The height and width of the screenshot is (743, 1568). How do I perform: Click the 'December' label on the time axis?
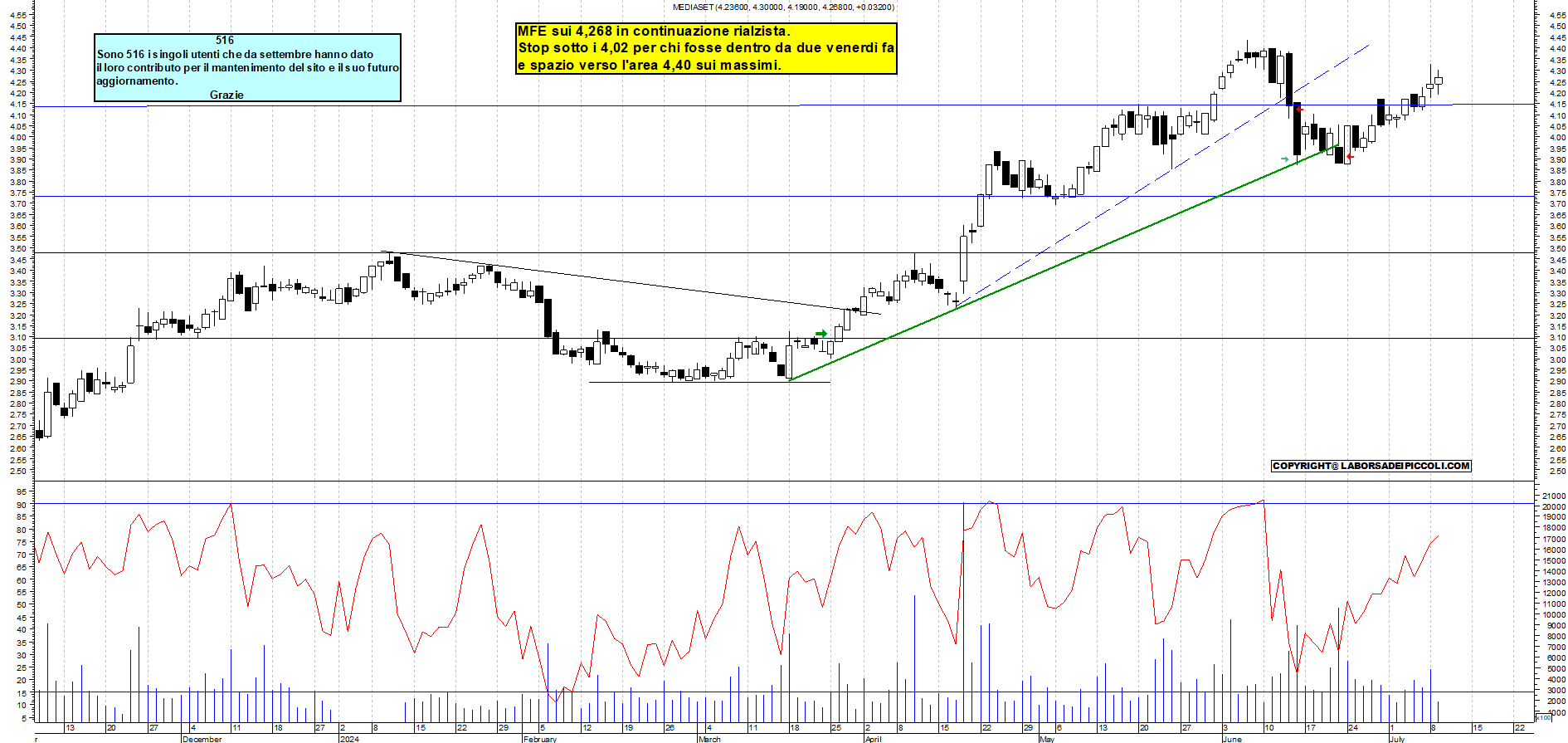(202, 739)
